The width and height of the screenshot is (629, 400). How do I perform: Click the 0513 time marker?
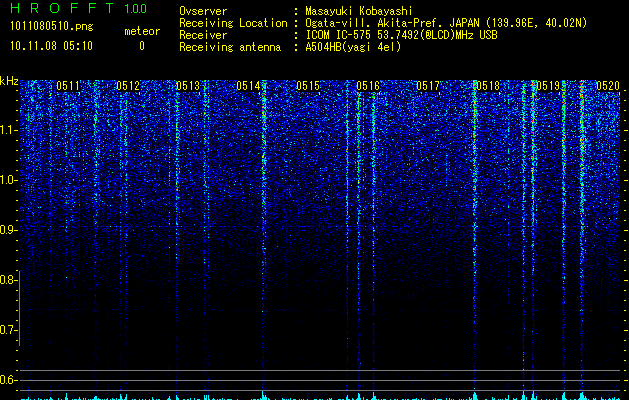[188, 86]
